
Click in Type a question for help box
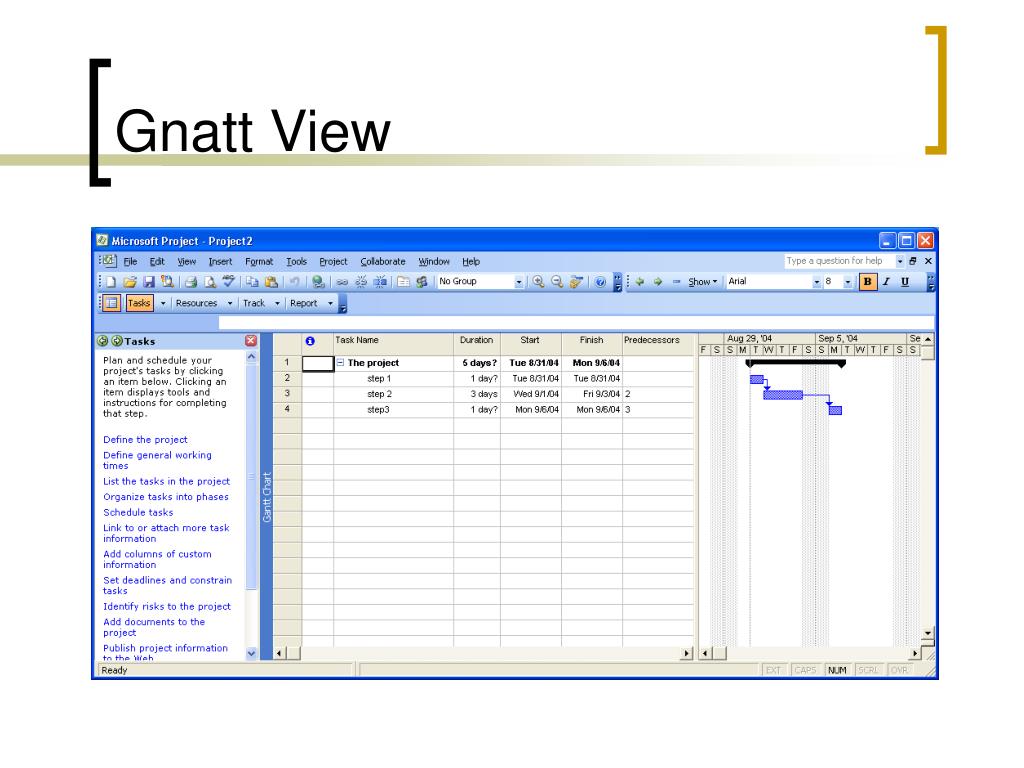pyautogui.click(x=839, y=261)
